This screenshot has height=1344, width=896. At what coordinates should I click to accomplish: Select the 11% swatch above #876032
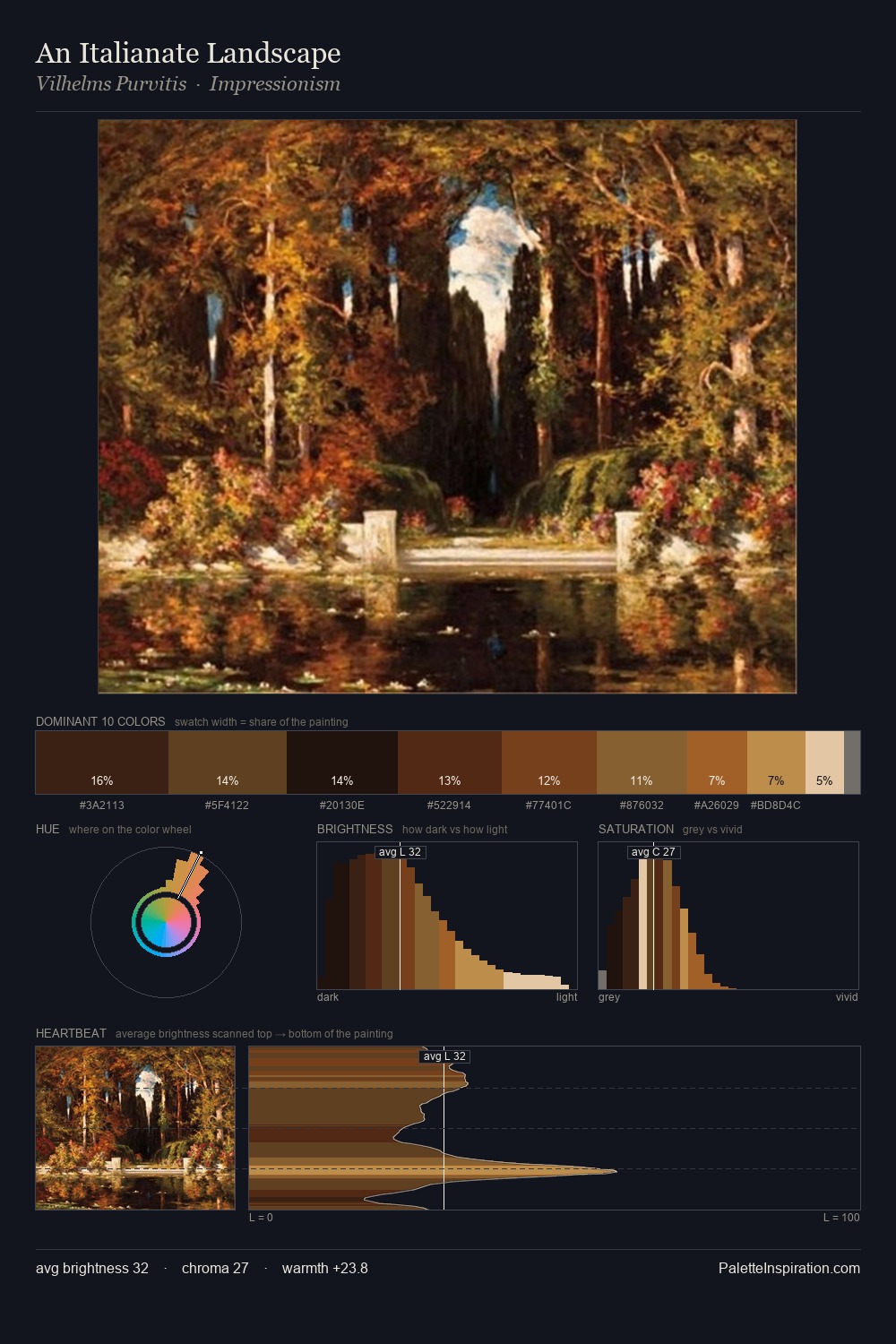pyautogui.click(x=642, y=762)
